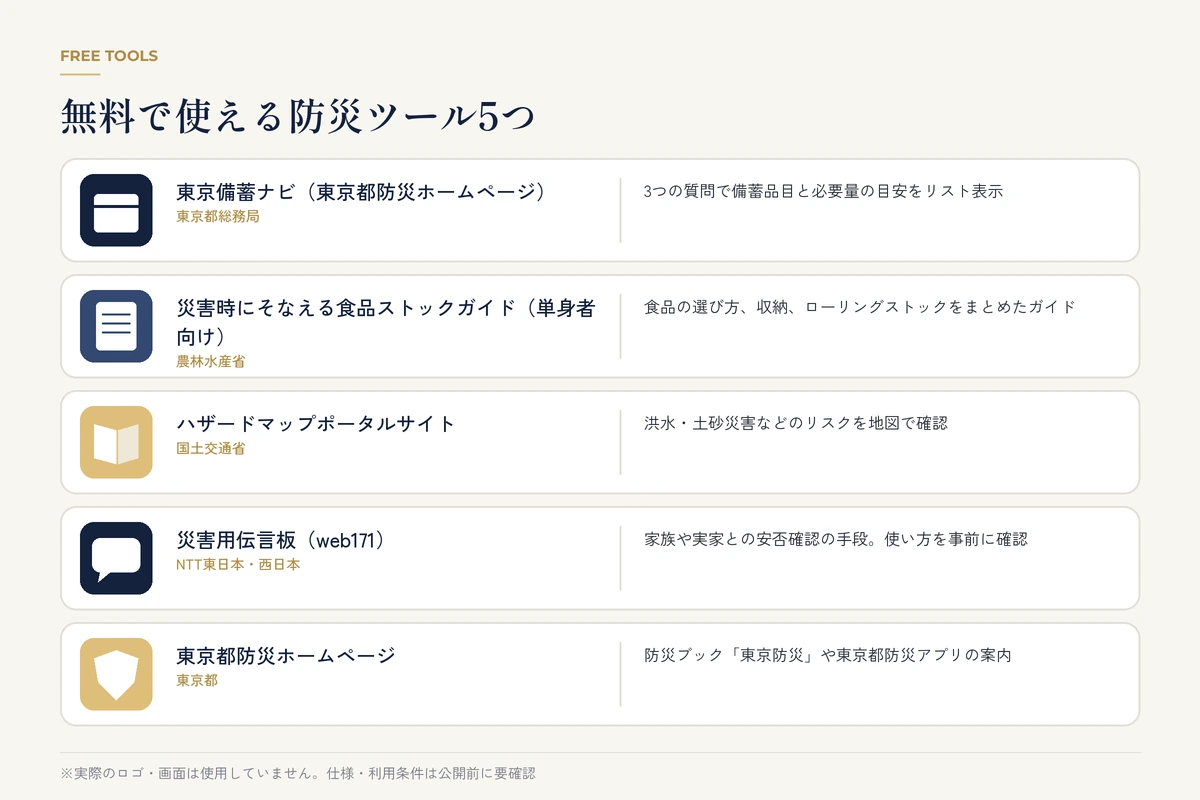Click the window icon beside 東京備蓄ナビ
Viewport: 1200px width, 800px height.
[116, 210]
